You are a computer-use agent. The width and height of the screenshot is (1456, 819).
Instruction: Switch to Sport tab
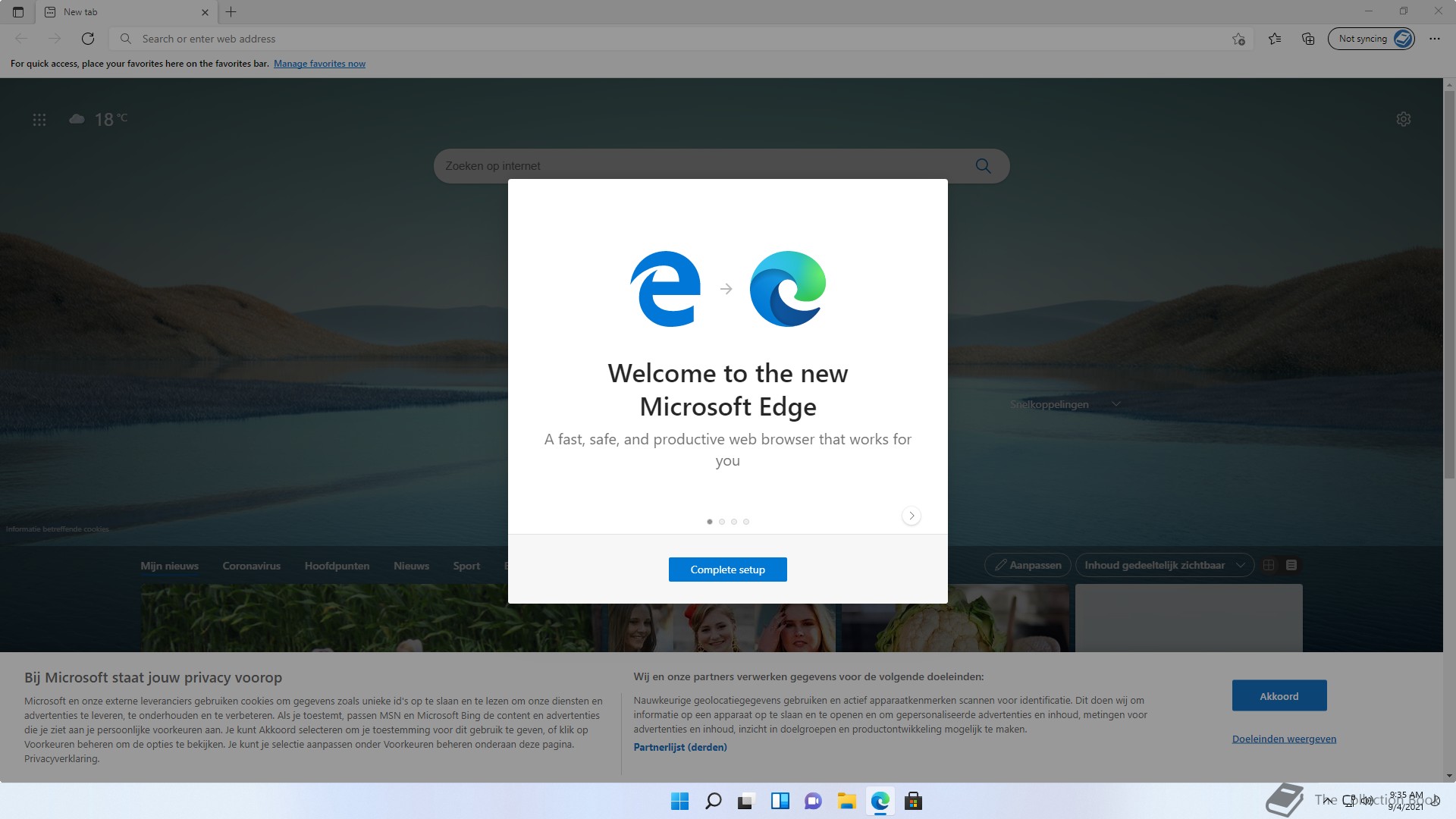[x=466, y=566]
